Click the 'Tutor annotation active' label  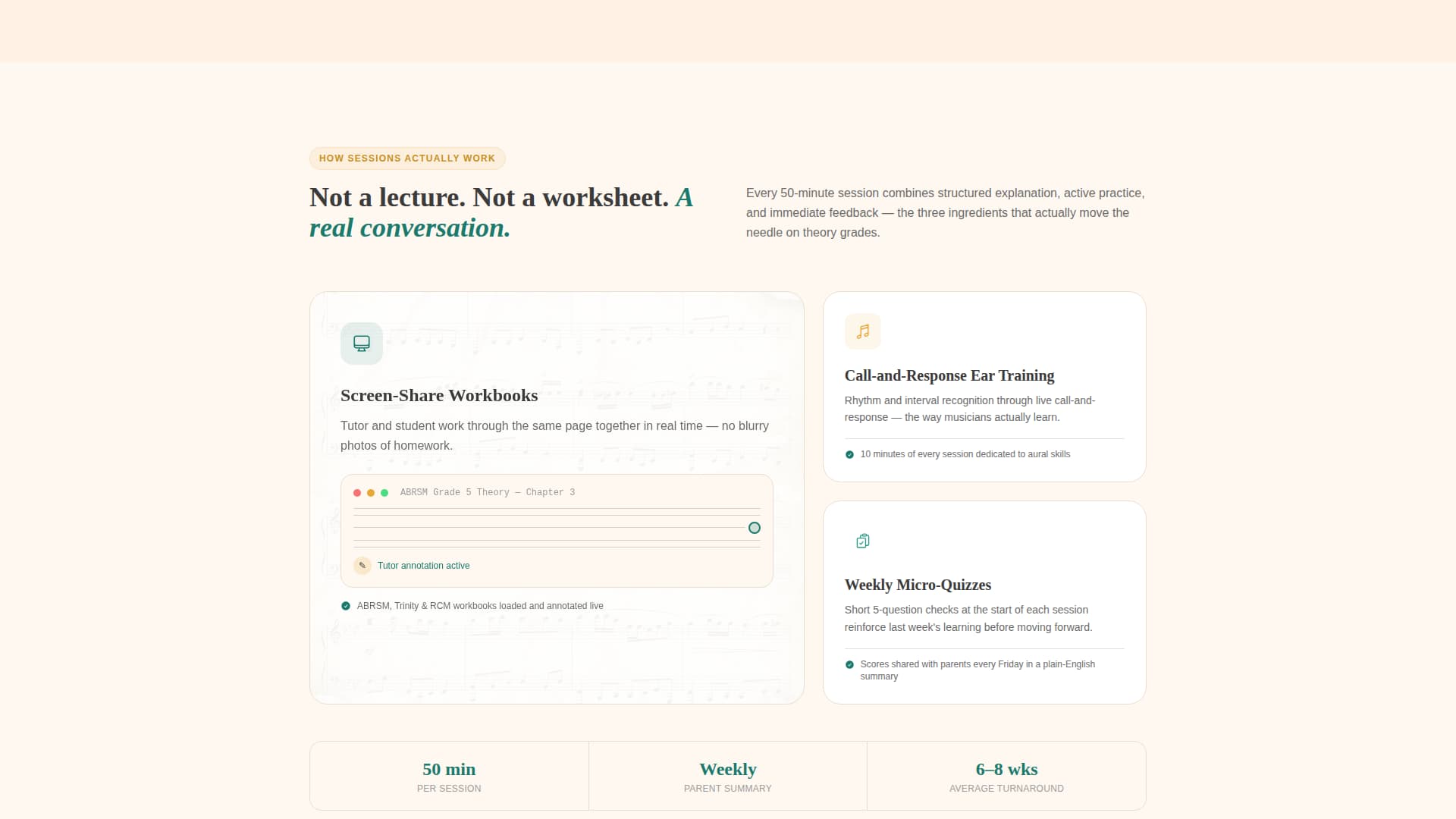tap(423, 566)
